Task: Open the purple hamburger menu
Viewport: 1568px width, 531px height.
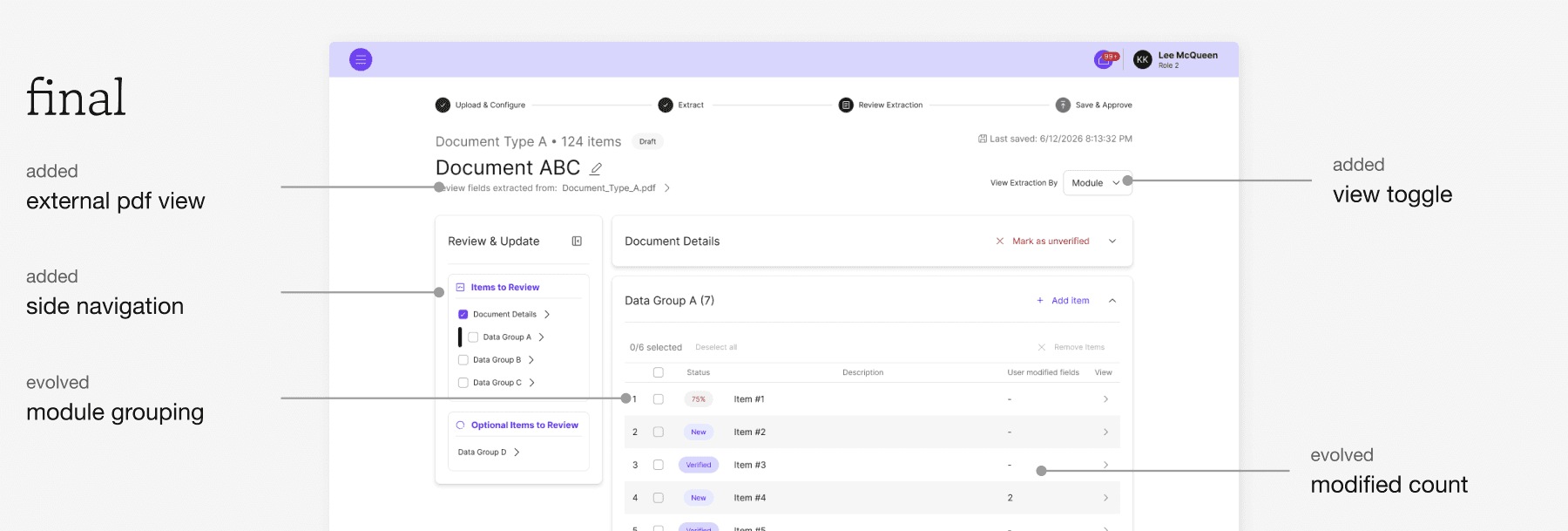Action: tap(361, 59)
